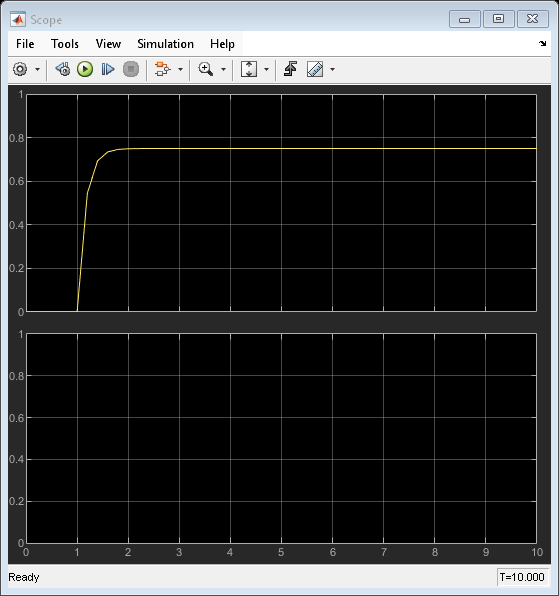This screenshot has height=596, width=559.
Task: Open Configuration Properties gear icon
Action: pyautogui.click(x=20, y=69)
